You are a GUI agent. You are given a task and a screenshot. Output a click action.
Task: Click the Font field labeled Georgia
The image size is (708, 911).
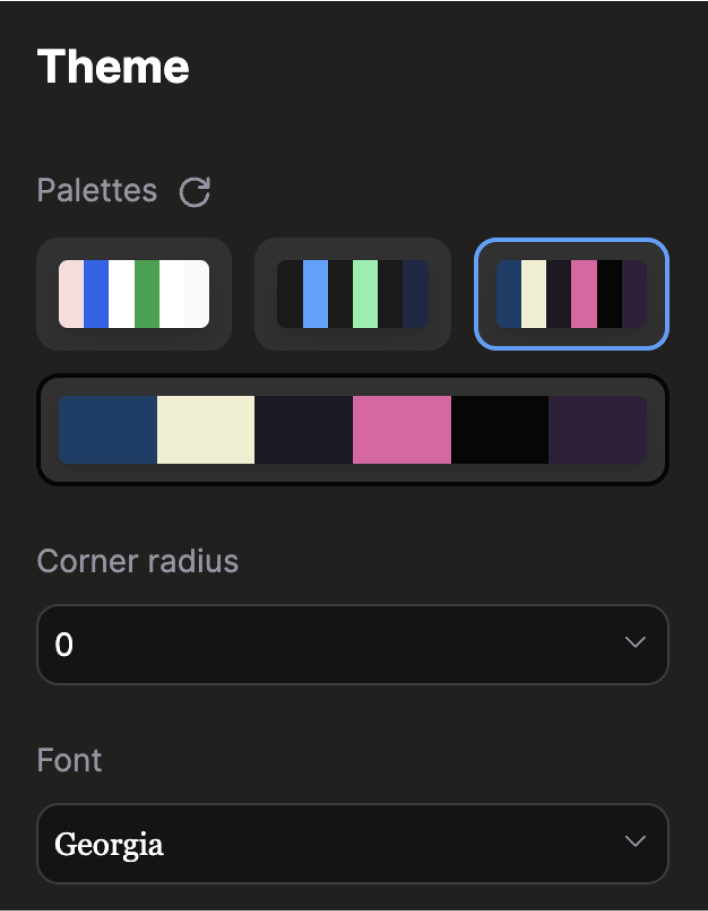tap(352, 843)
